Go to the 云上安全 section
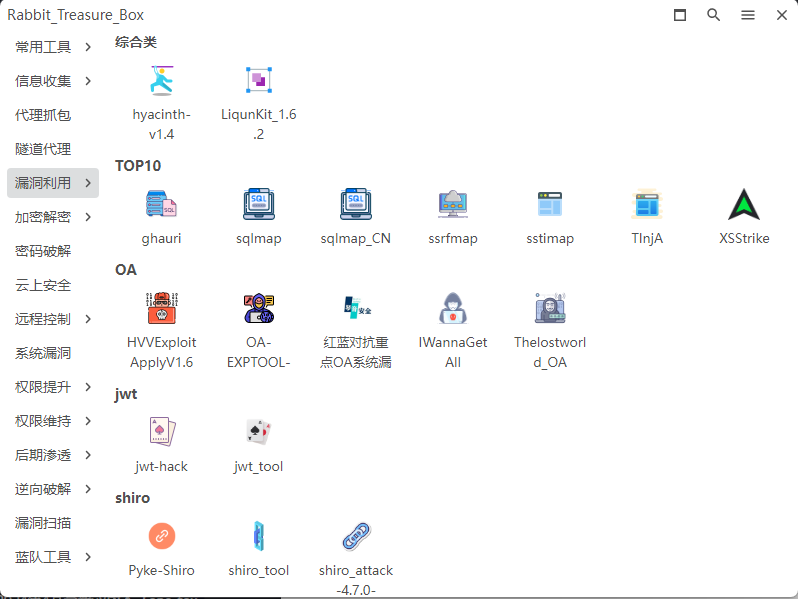The height and width of the screenshot is (599, 798). tap(43, 285)
